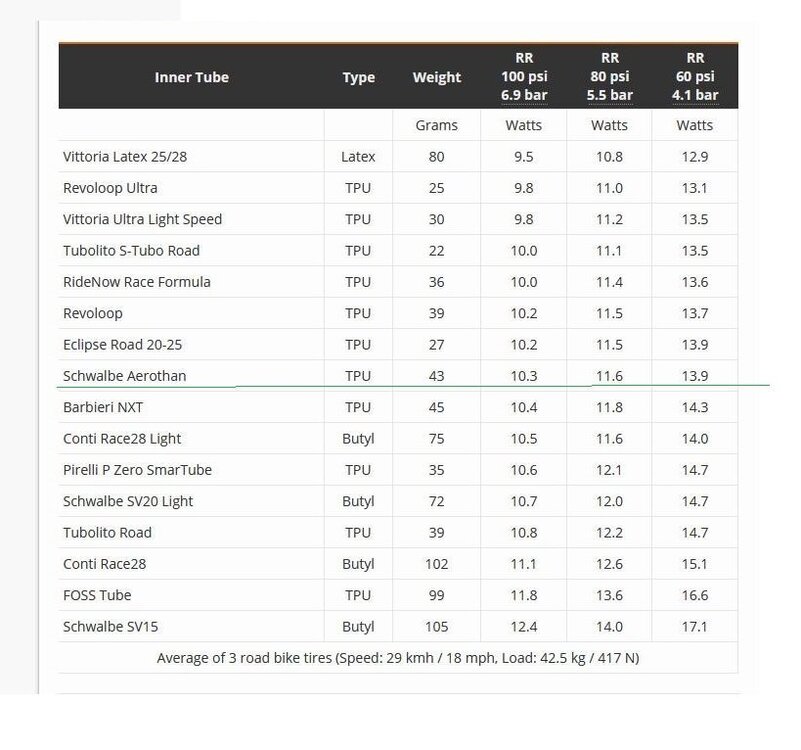
Task: Select the RR 100 psi column header
Action: coord(524,77)
